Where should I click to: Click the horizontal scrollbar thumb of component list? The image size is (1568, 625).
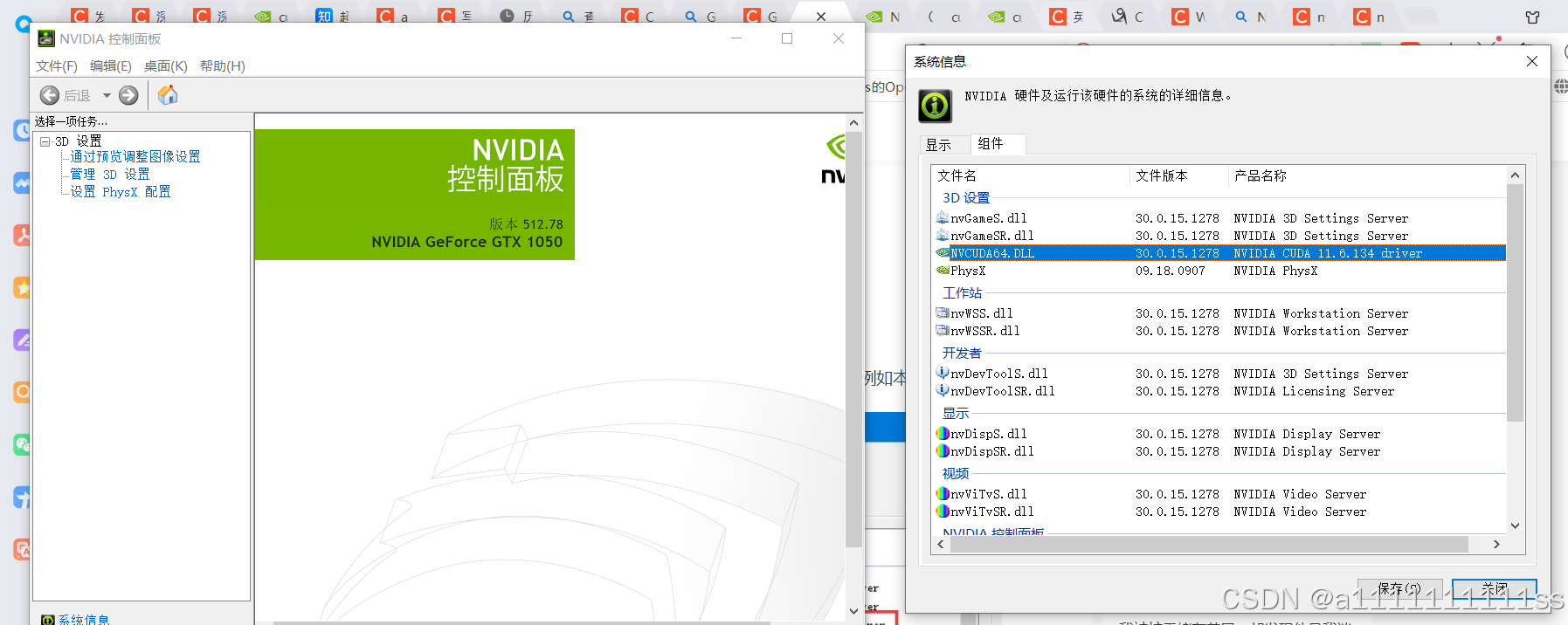coord(1209,545)
